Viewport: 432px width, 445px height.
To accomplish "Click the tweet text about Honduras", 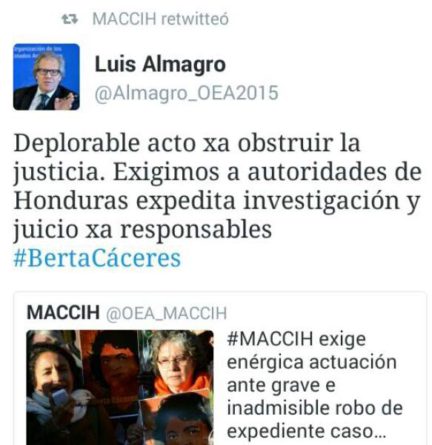I will click(x=217, y=186).
